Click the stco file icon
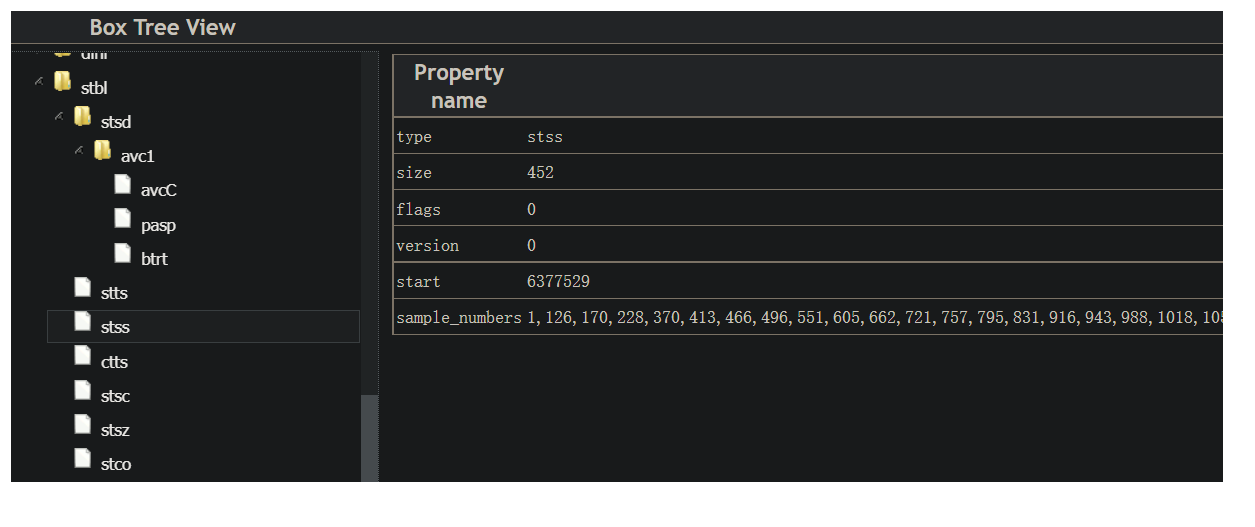 (83, 459)
